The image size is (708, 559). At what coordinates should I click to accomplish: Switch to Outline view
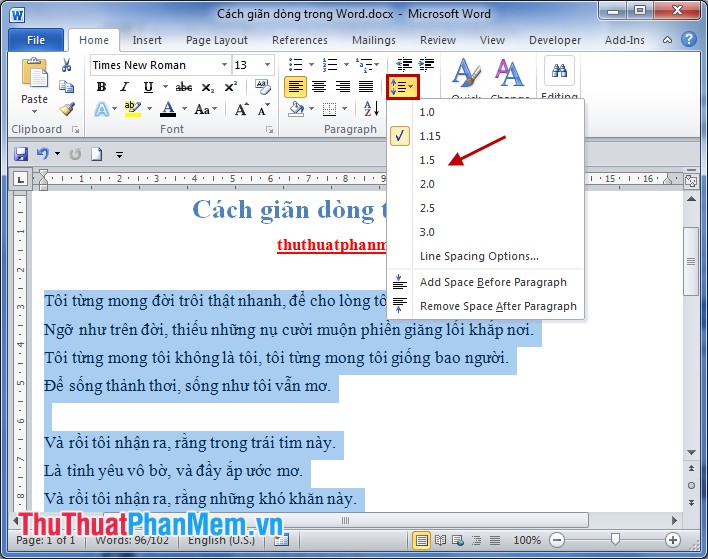coord(476,540)
